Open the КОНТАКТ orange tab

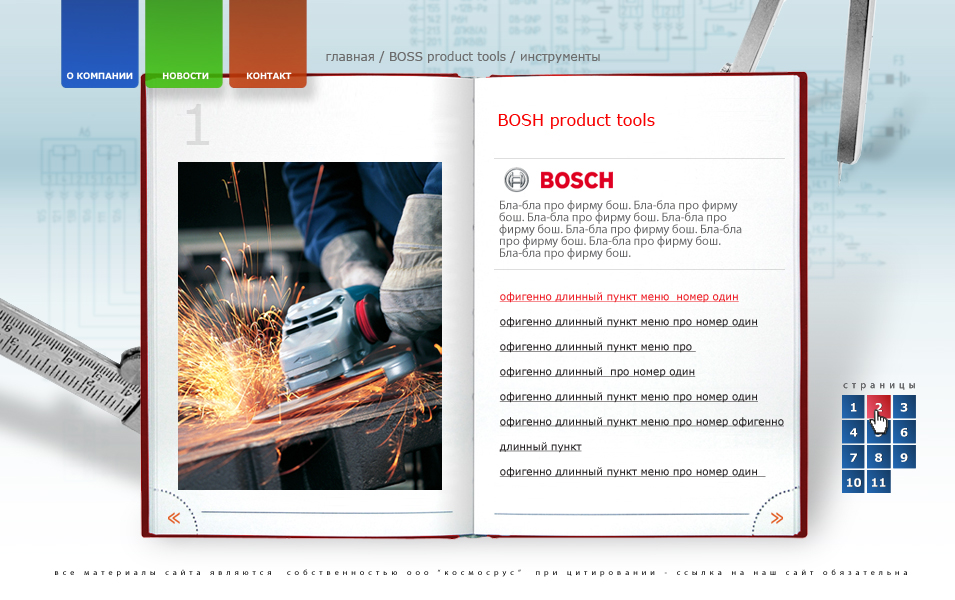point(268,44)
